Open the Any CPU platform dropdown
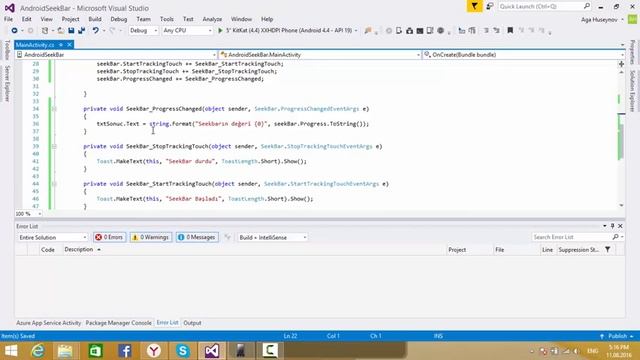 [187, 31]
